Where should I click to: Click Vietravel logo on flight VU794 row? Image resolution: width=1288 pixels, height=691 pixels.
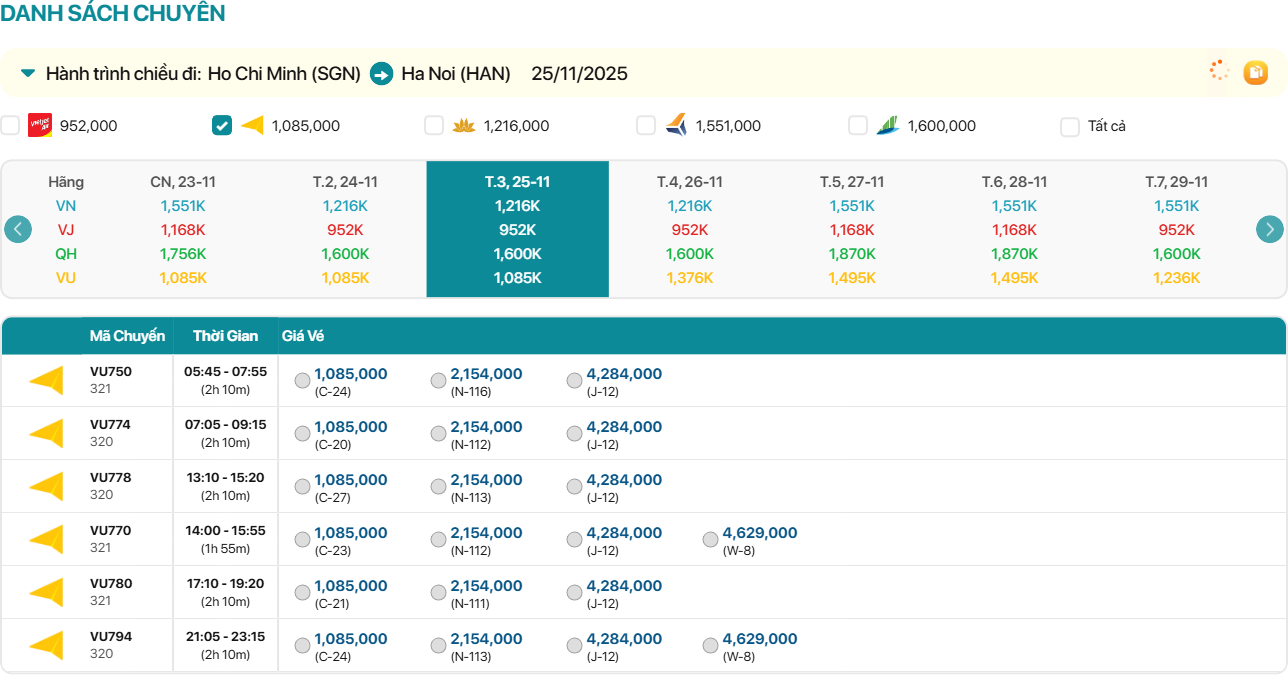point(46,646)
